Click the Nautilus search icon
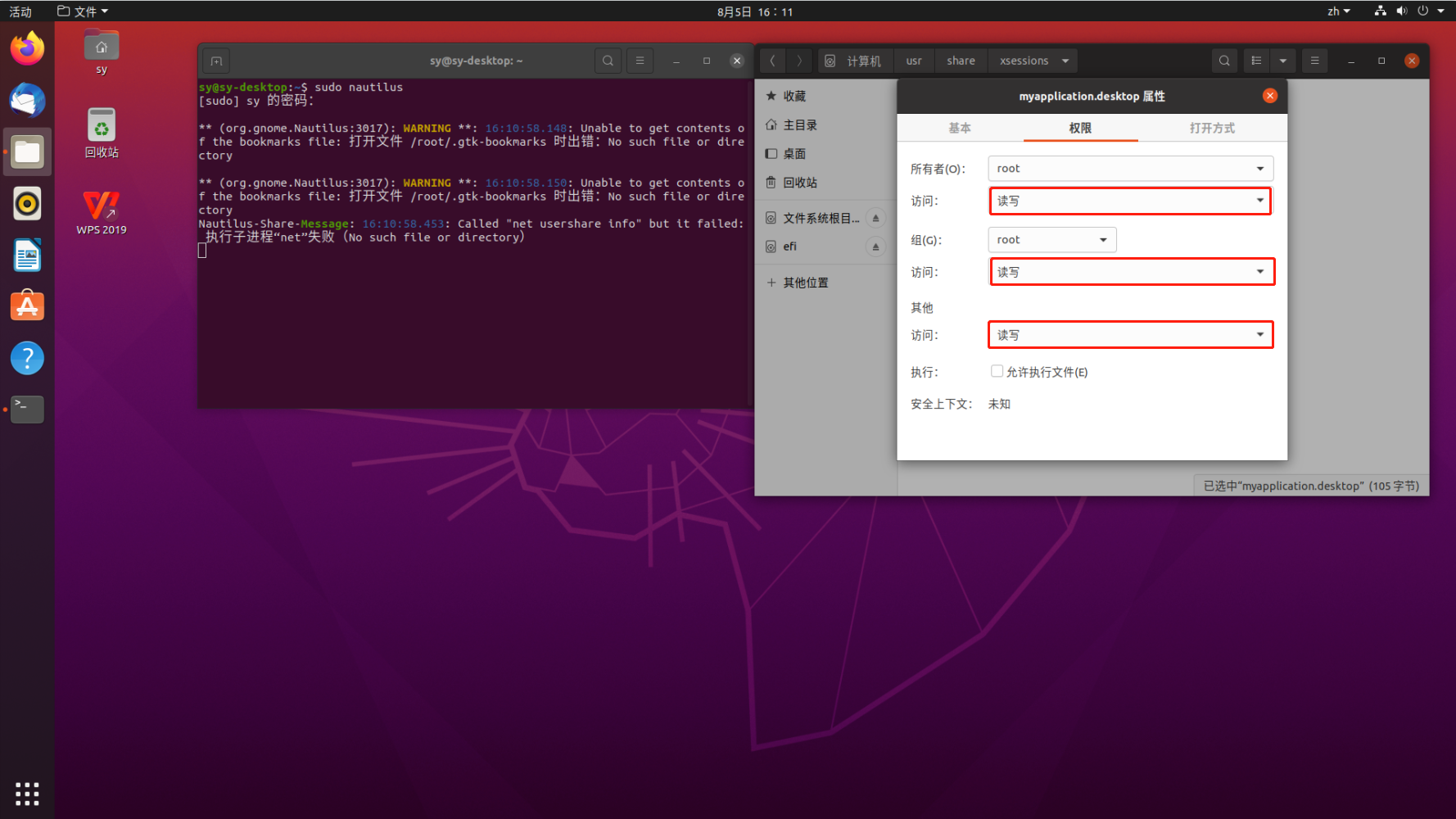The image size is (1456, 819). pyautogui.click(x=1224, y=61)
